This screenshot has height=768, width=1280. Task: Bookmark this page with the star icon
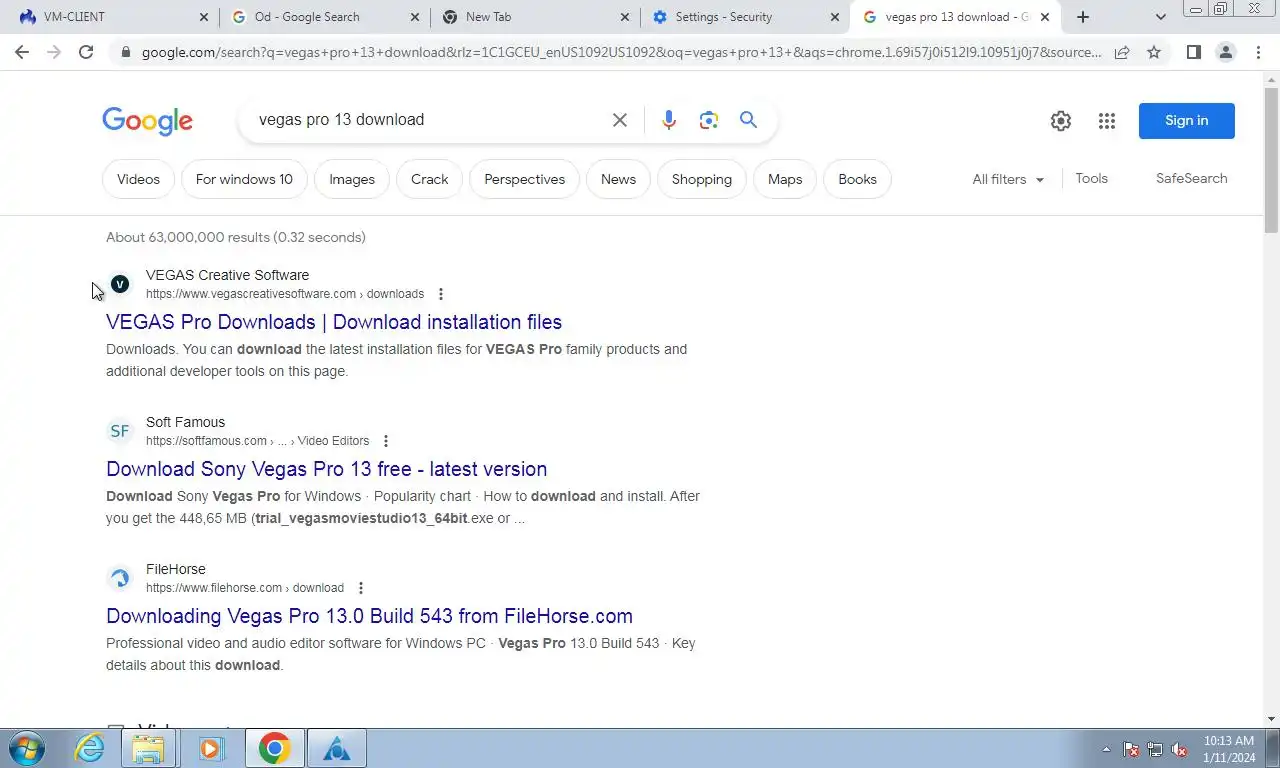[x=1154, y=52]
